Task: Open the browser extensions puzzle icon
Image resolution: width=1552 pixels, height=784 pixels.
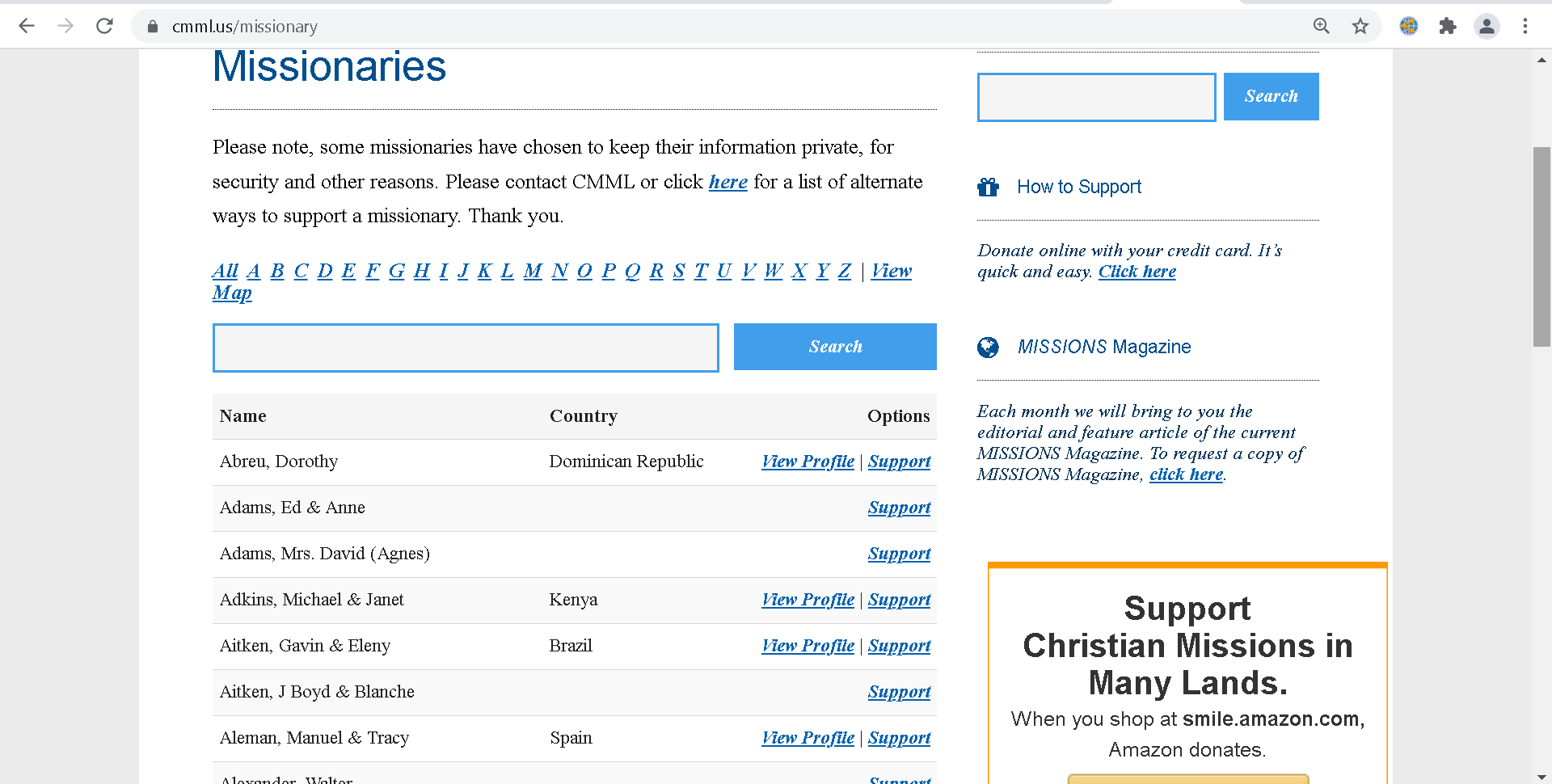Action: 1448,26
